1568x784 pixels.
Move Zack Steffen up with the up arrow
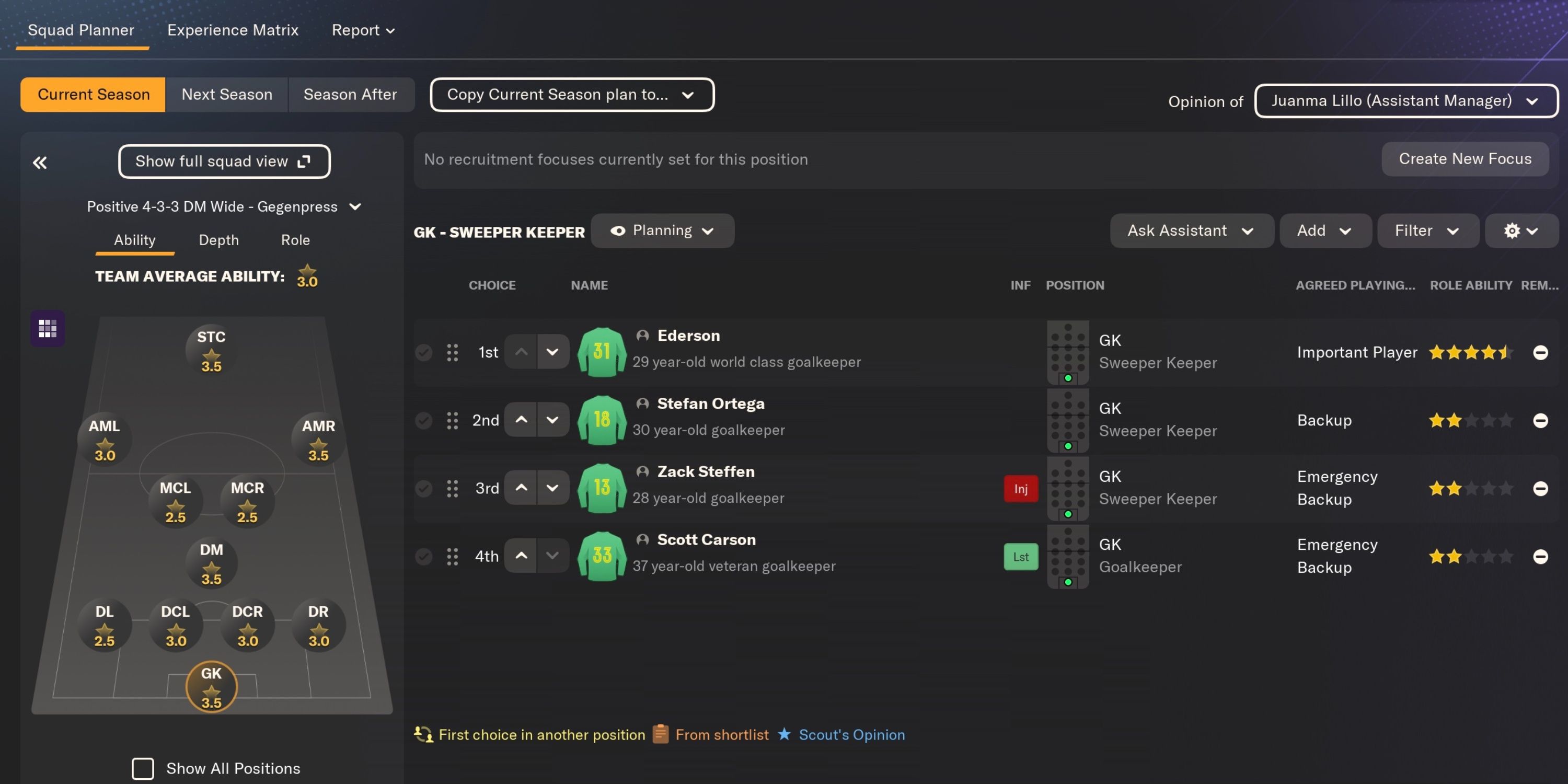click(x=521, y=488)
